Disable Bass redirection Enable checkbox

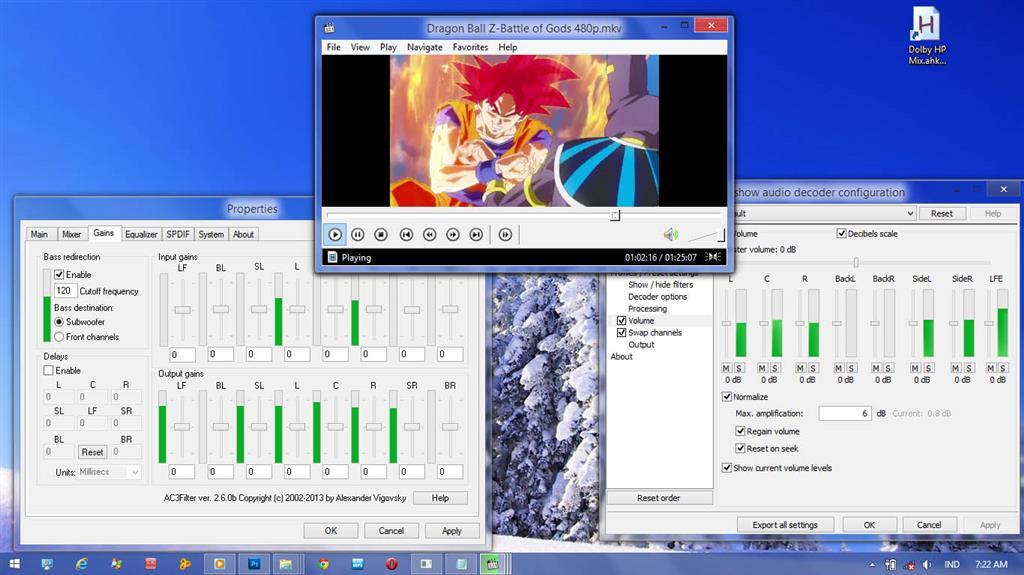[x=59, y=274]
